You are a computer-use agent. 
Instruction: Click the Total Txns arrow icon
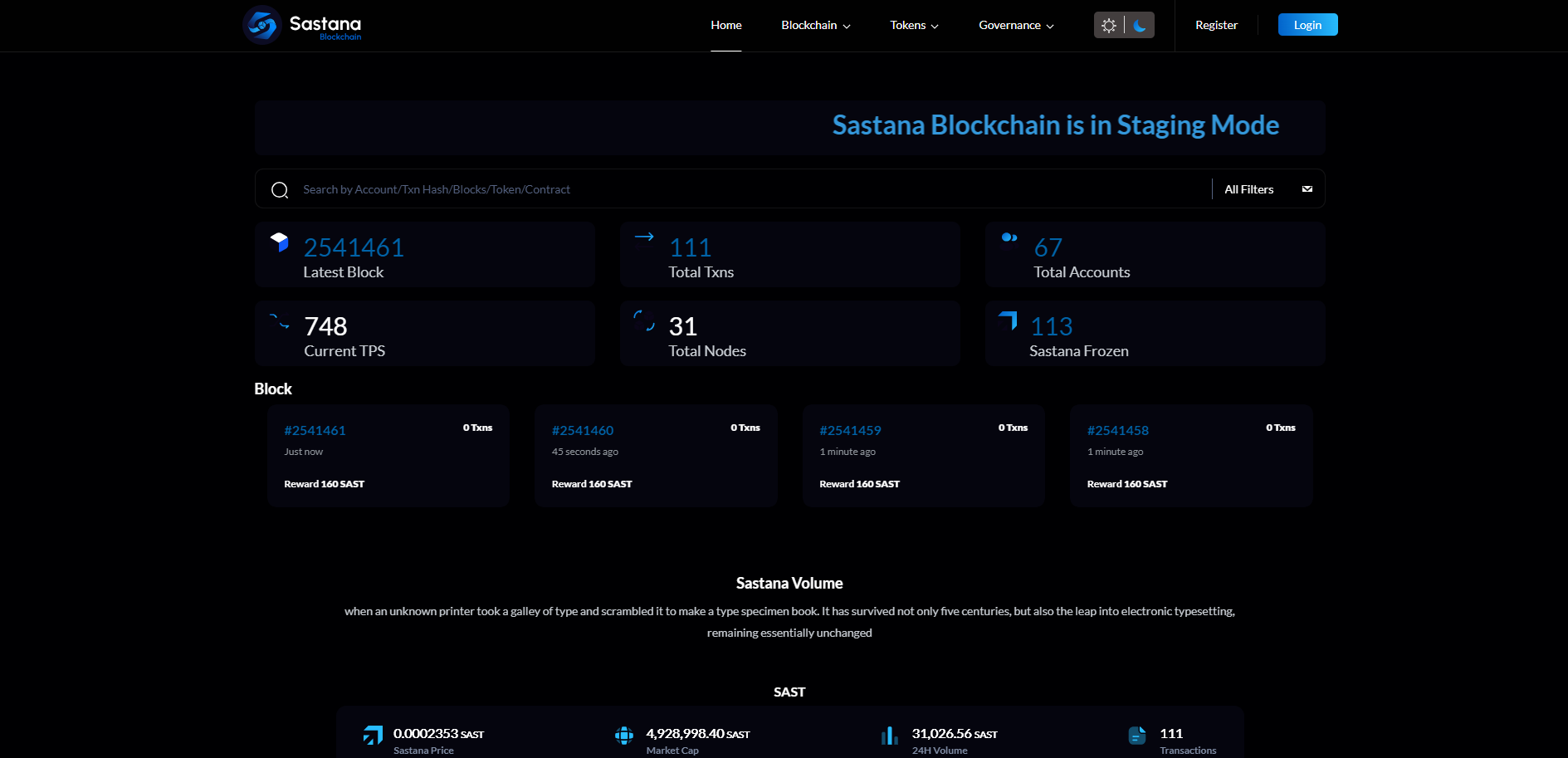644,237
